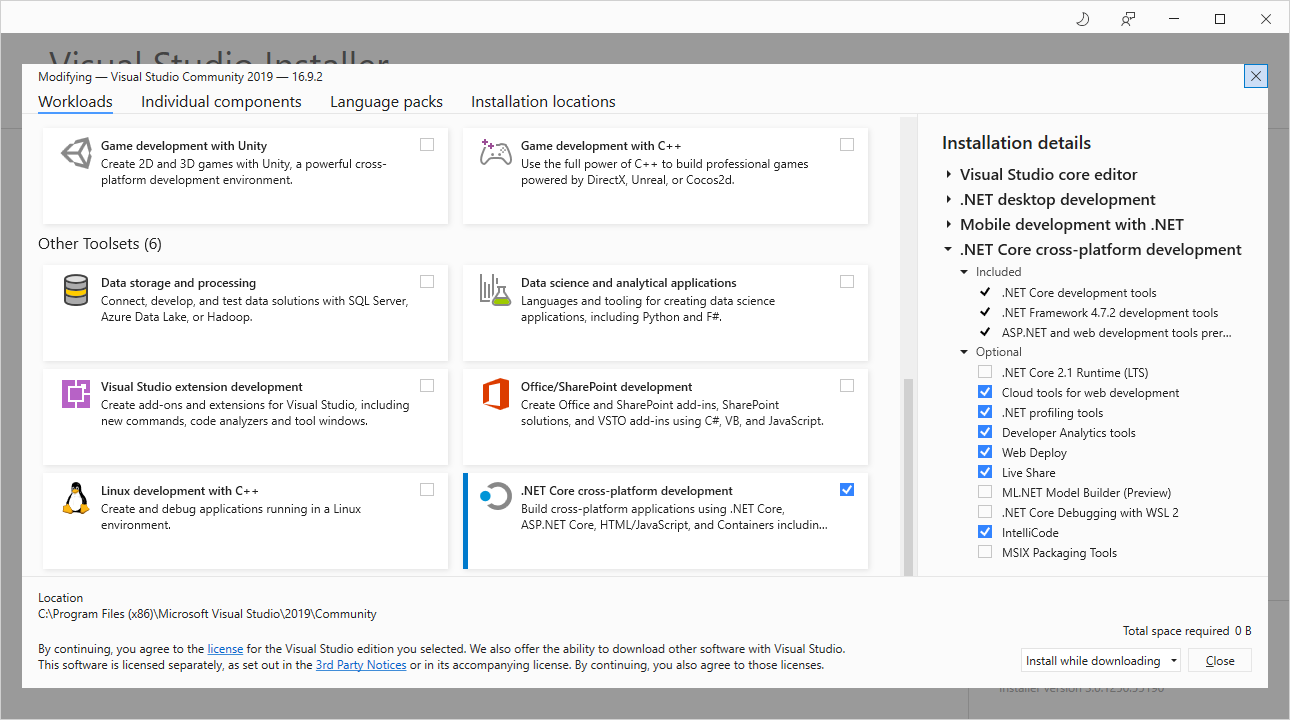Image resolution: width=1290 pixels, height=720 pixels.
Task: Check Visual Studio extension development workload
Action: pos(427,386)
